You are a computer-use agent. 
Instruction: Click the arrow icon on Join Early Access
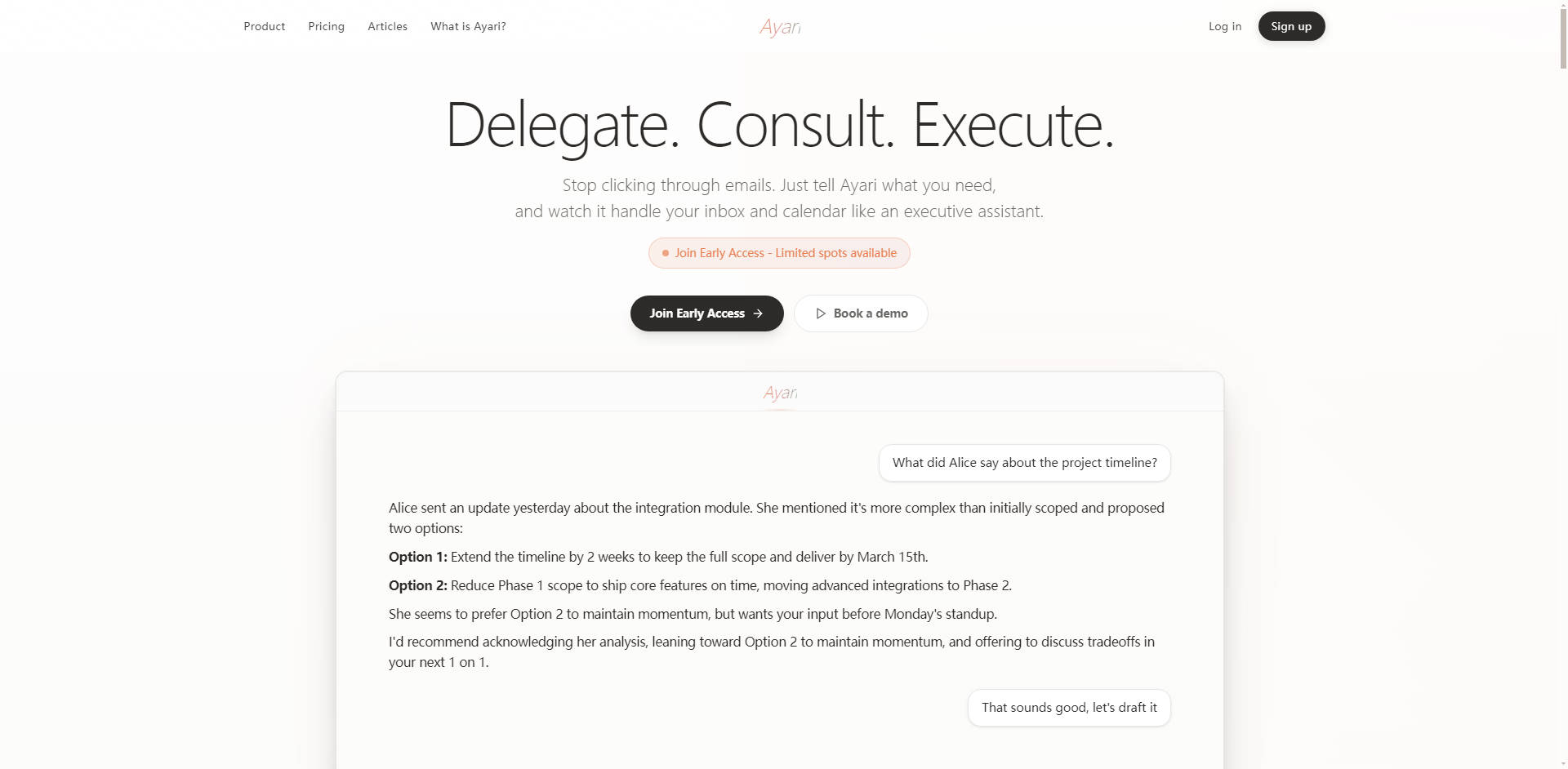[758, 313]
